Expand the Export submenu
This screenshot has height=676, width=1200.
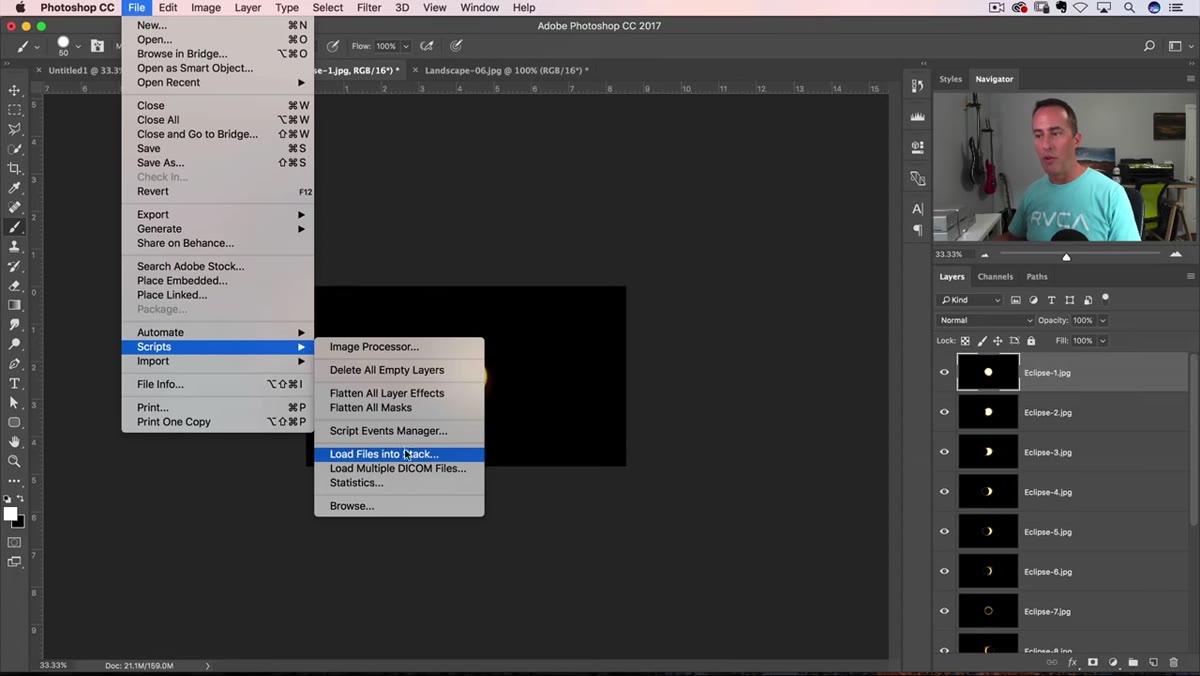(218, 214)
